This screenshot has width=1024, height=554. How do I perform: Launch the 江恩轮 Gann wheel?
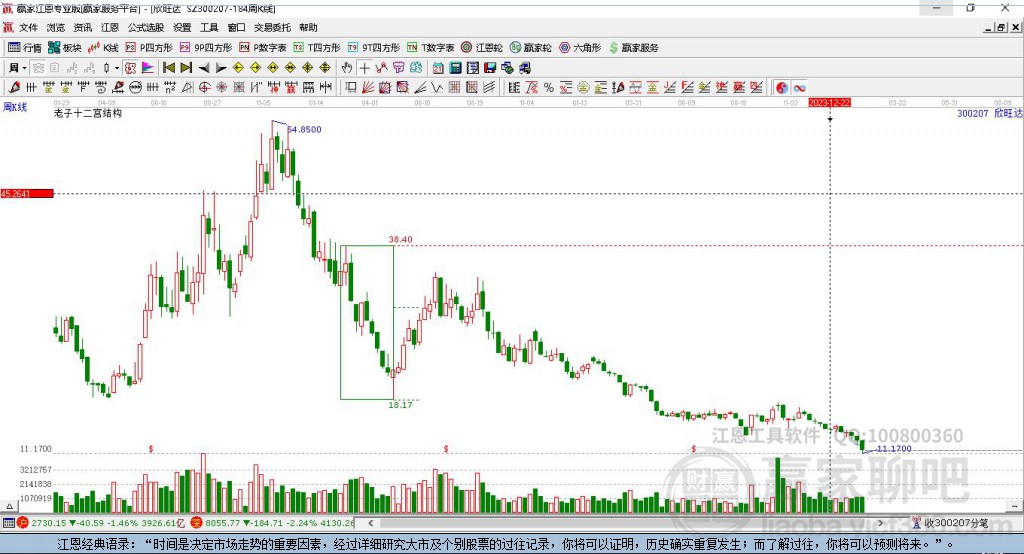(x=482, y=48)
